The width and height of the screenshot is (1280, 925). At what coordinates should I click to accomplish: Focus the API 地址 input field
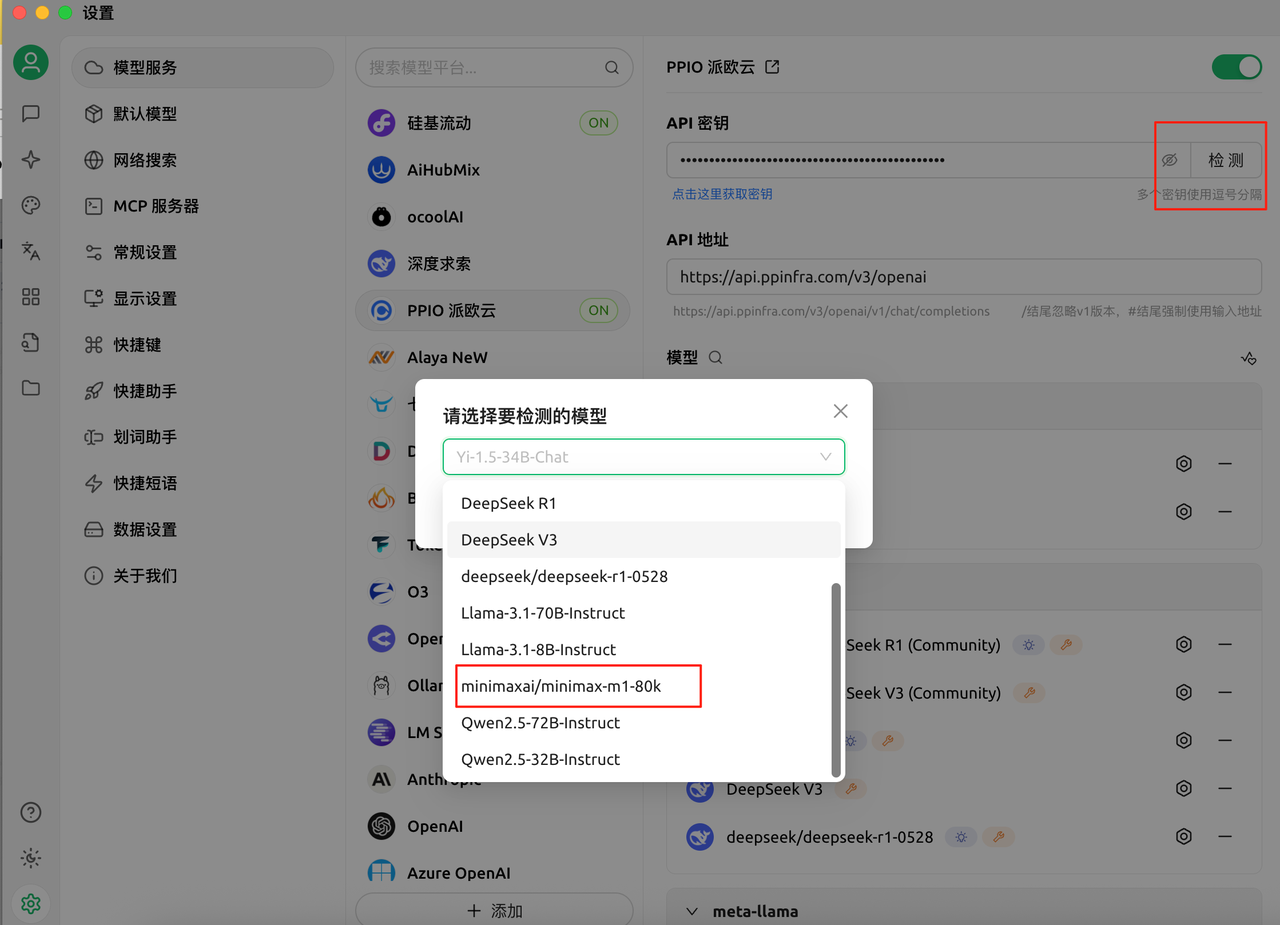tap(964, 277)
